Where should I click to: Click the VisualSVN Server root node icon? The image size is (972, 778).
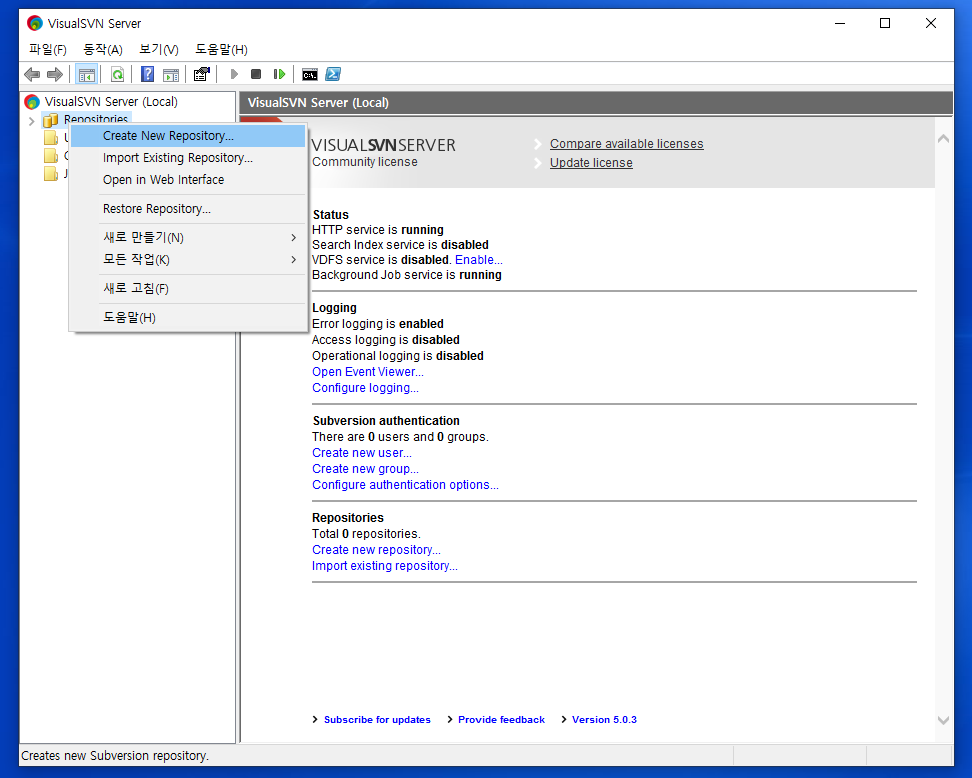[32, 102]
